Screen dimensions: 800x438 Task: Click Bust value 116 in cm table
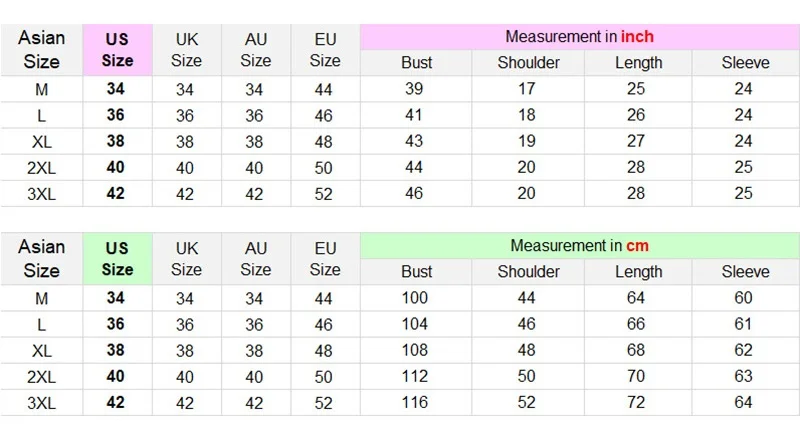pyautogui.click(x=416, y=402)
